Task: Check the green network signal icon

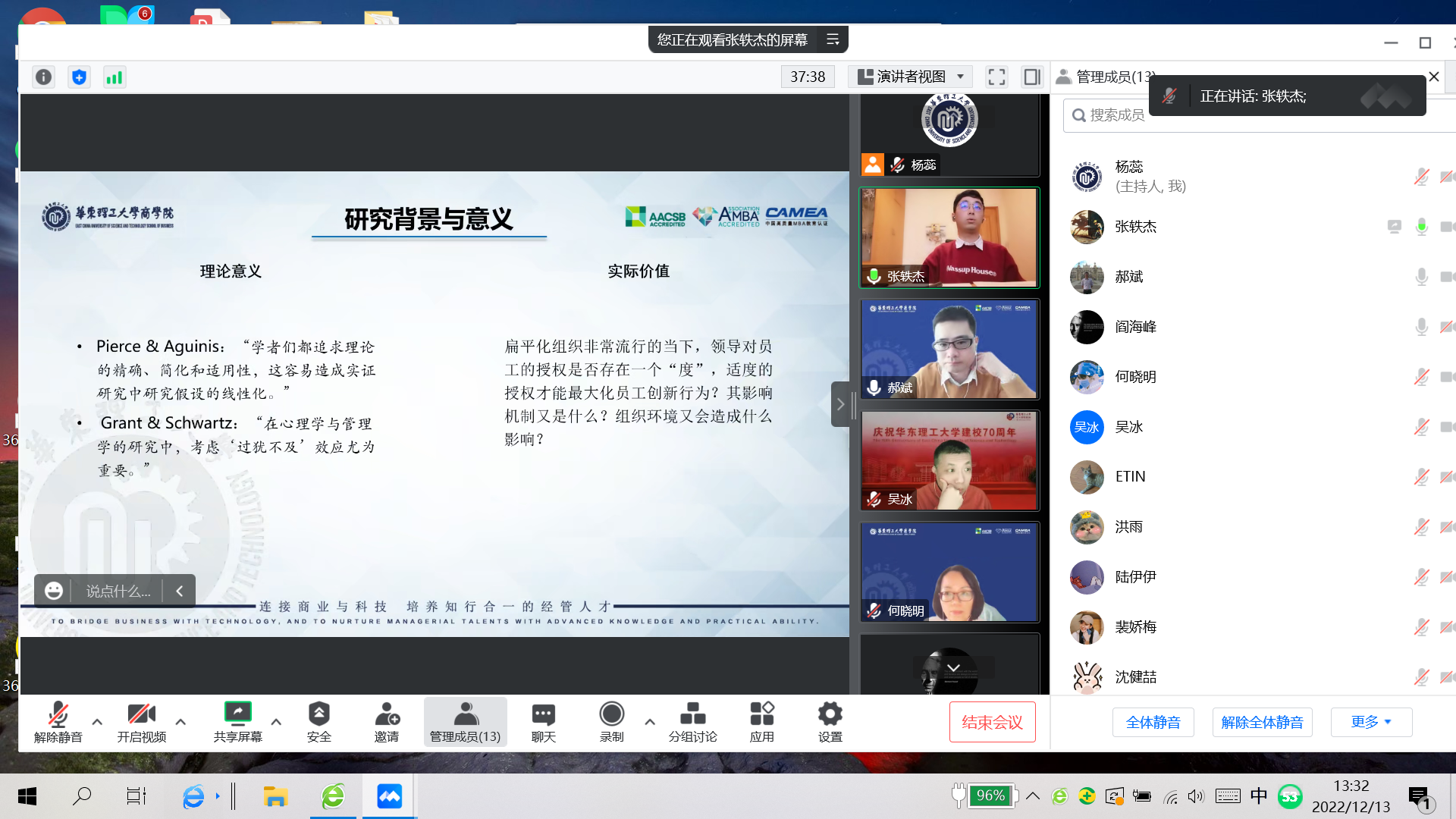Action: [x=114, y=77]
